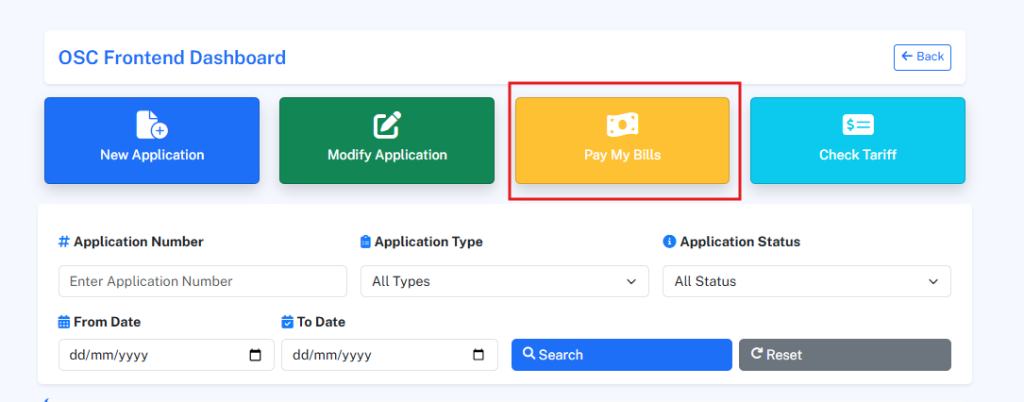
Task: Click the OSC Frontend Dashboard title
Action: [x=172, y=58]
